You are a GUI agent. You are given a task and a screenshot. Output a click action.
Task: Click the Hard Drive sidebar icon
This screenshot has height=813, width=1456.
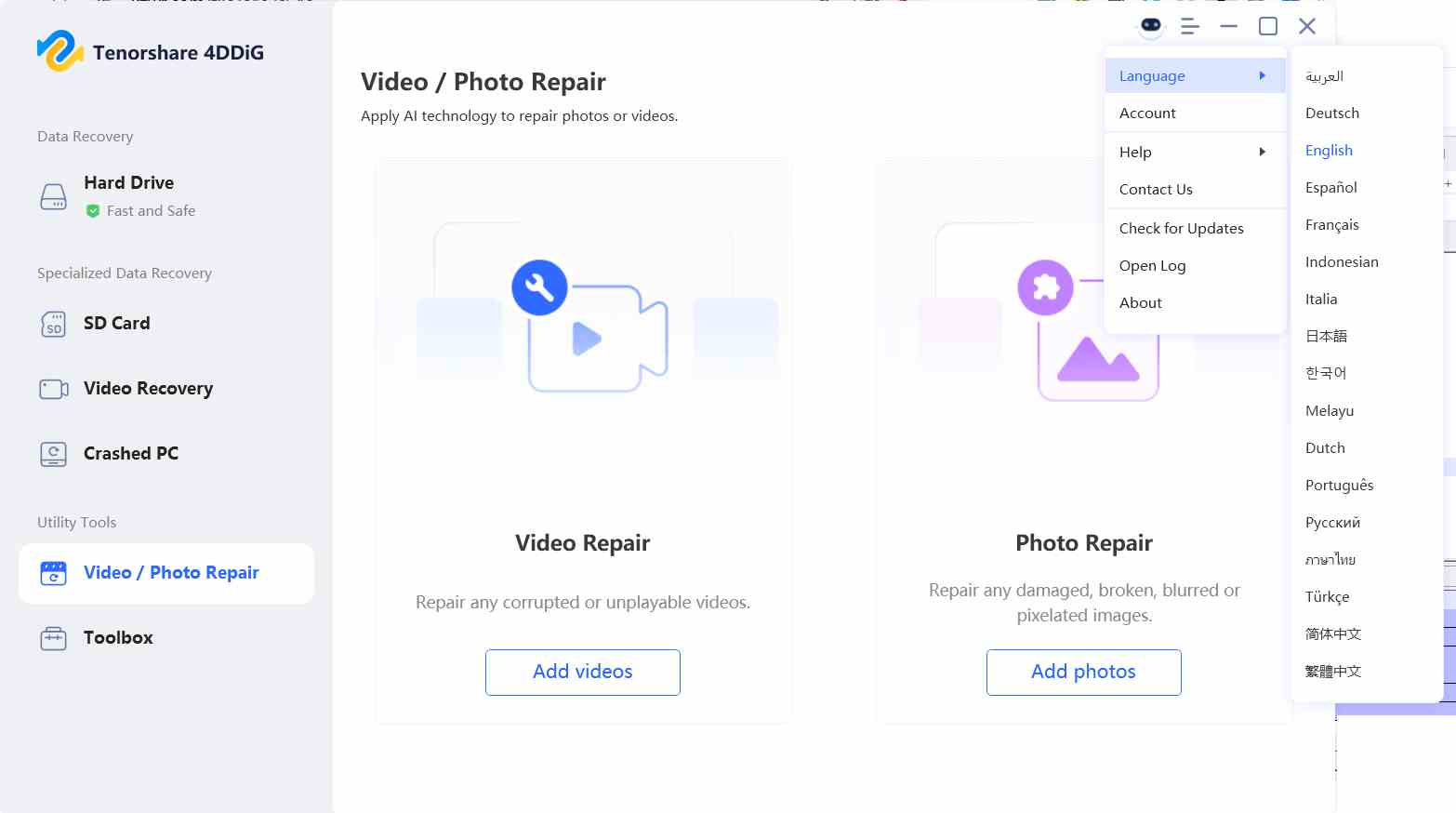click(x=54, y=197)
